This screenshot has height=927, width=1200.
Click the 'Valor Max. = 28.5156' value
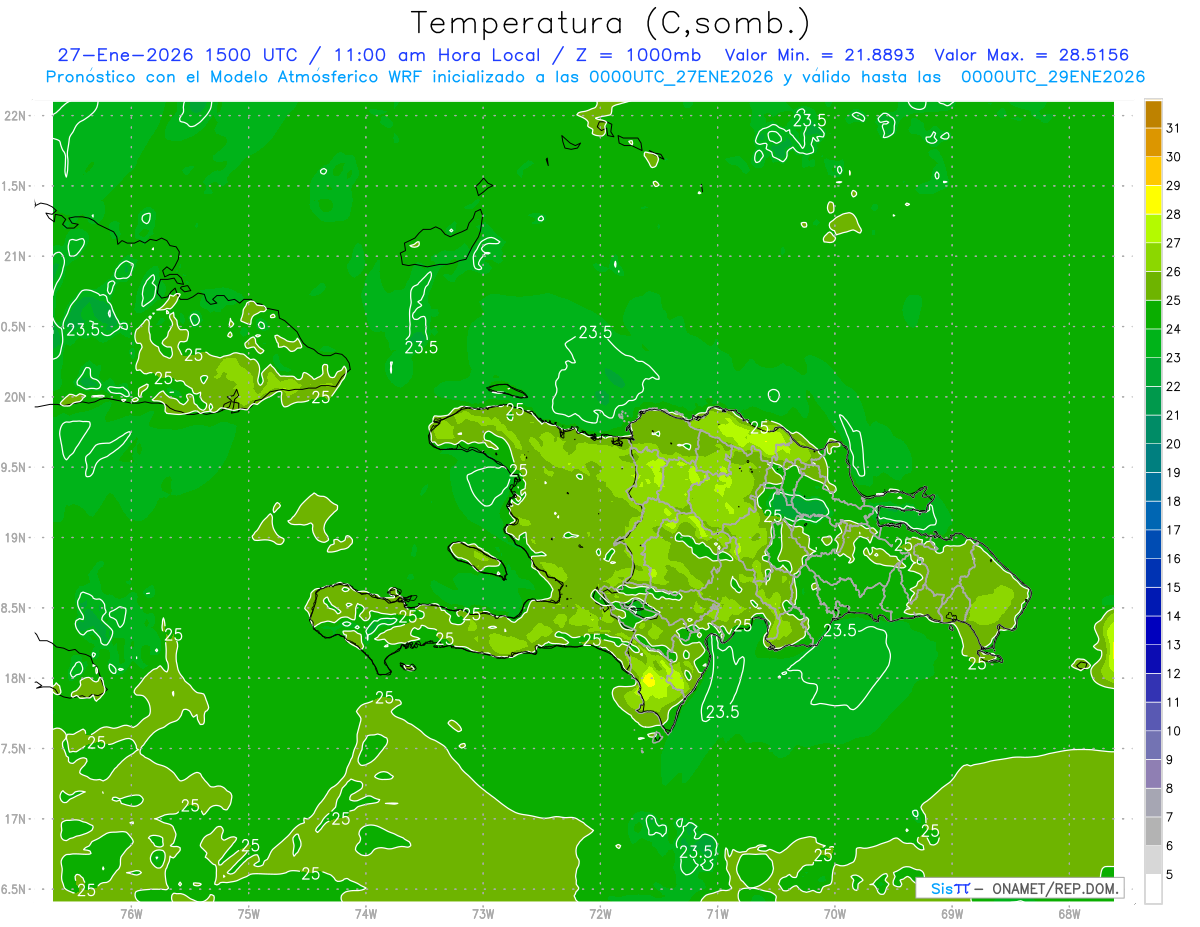1031,55
